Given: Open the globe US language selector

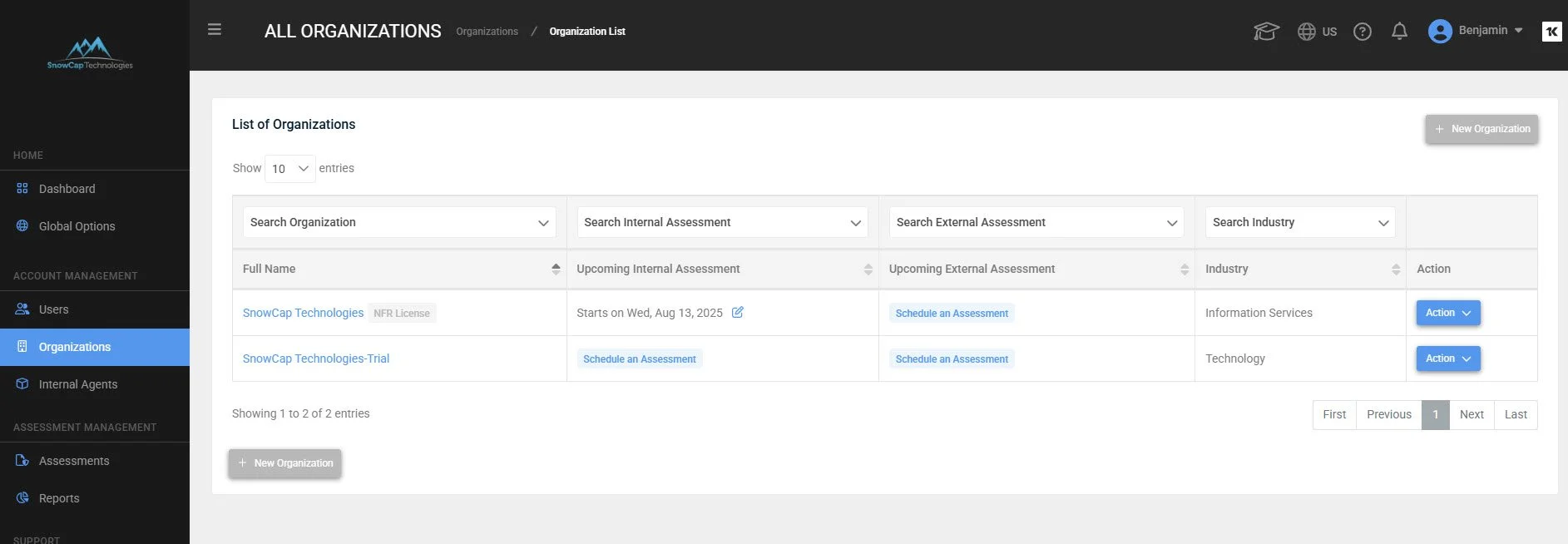Looking at the screenshot, I should pyautogui.click(x=1317, y=32).
